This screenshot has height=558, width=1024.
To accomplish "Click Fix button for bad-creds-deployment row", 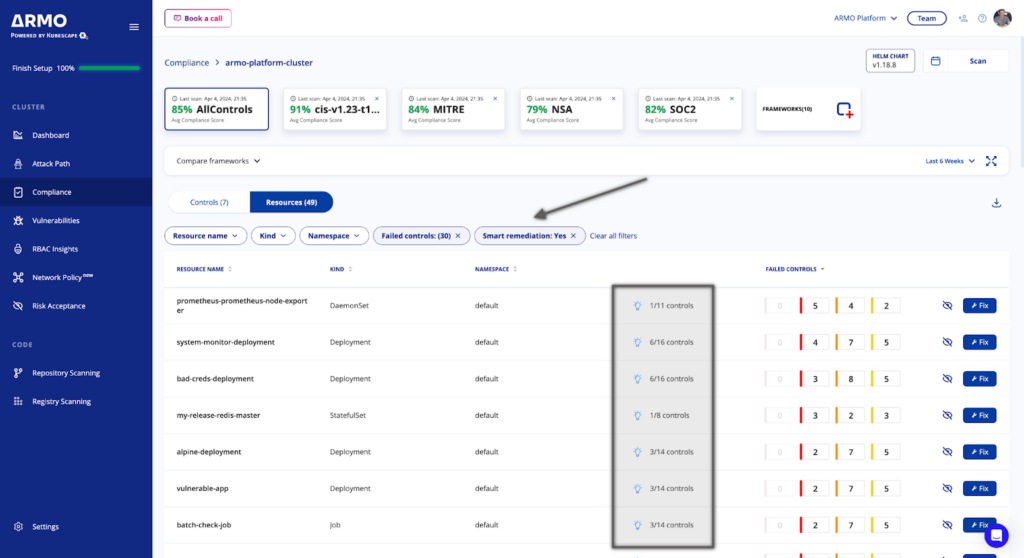I will click(x=980, y=378).
